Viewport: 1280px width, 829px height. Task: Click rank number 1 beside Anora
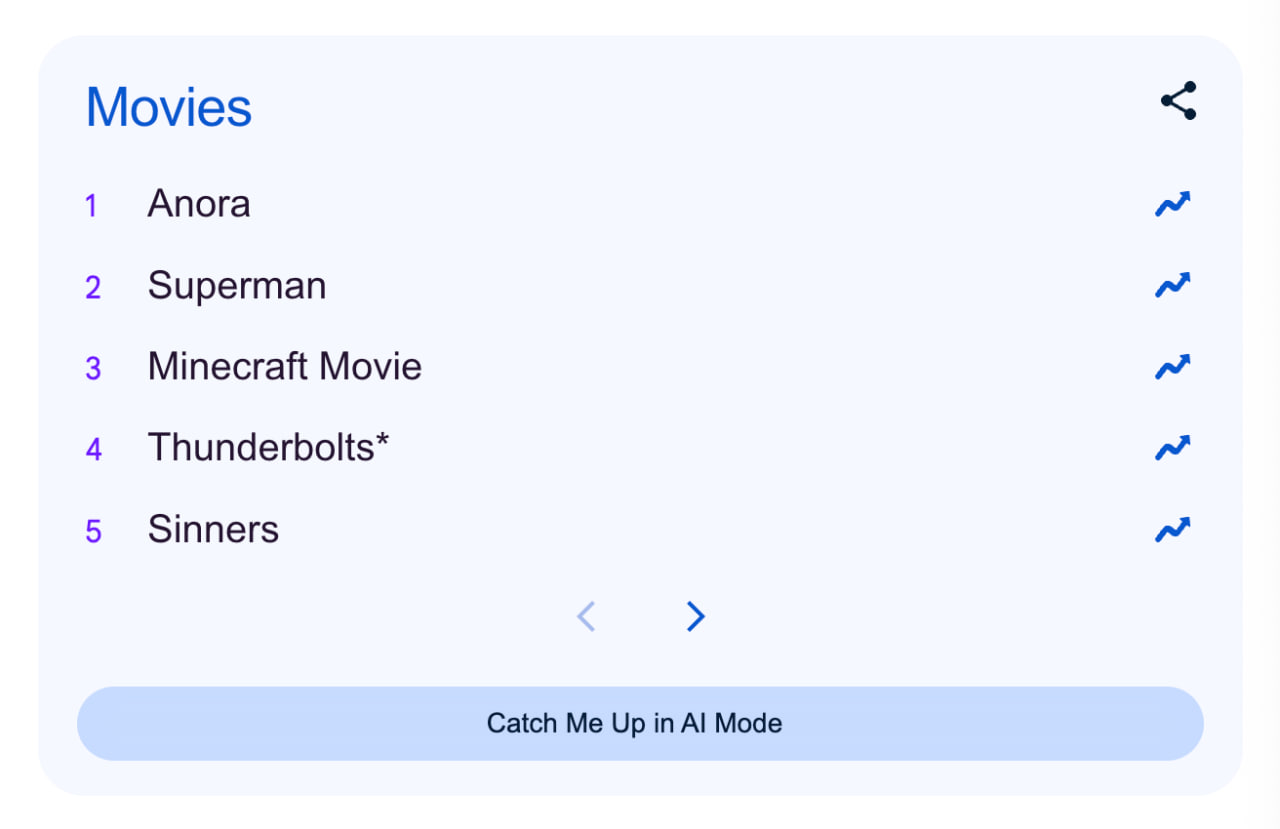coord(92,206)
